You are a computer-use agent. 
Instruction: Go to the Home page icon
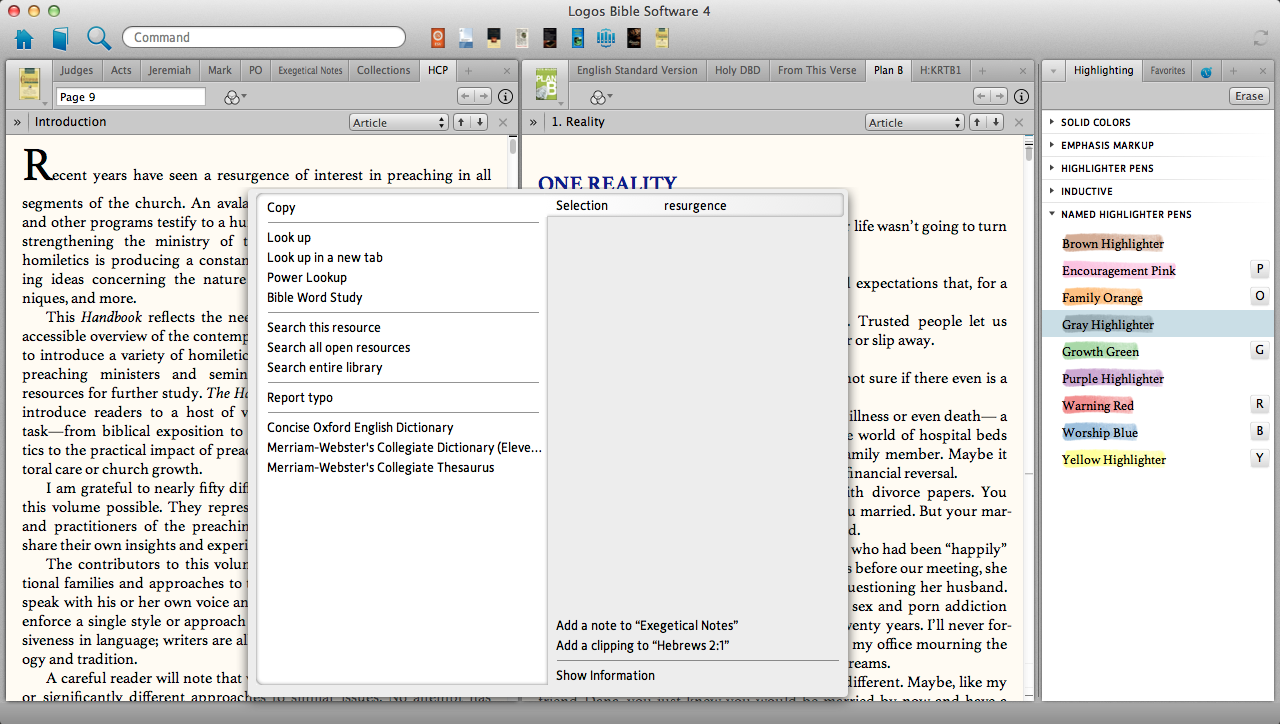pyautogui.click(x=24, y=39)
